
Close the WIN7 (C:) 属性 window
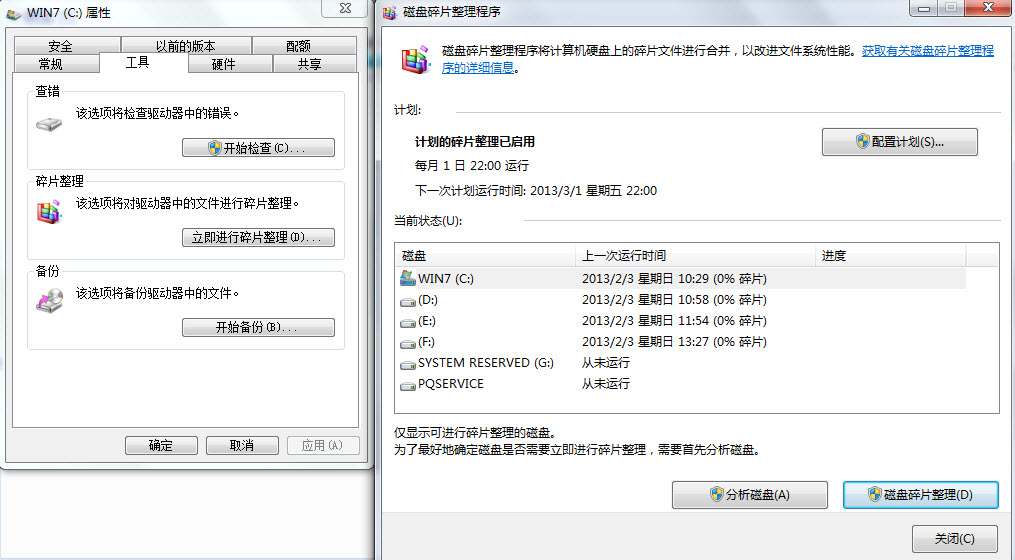[x=345, y=8]
